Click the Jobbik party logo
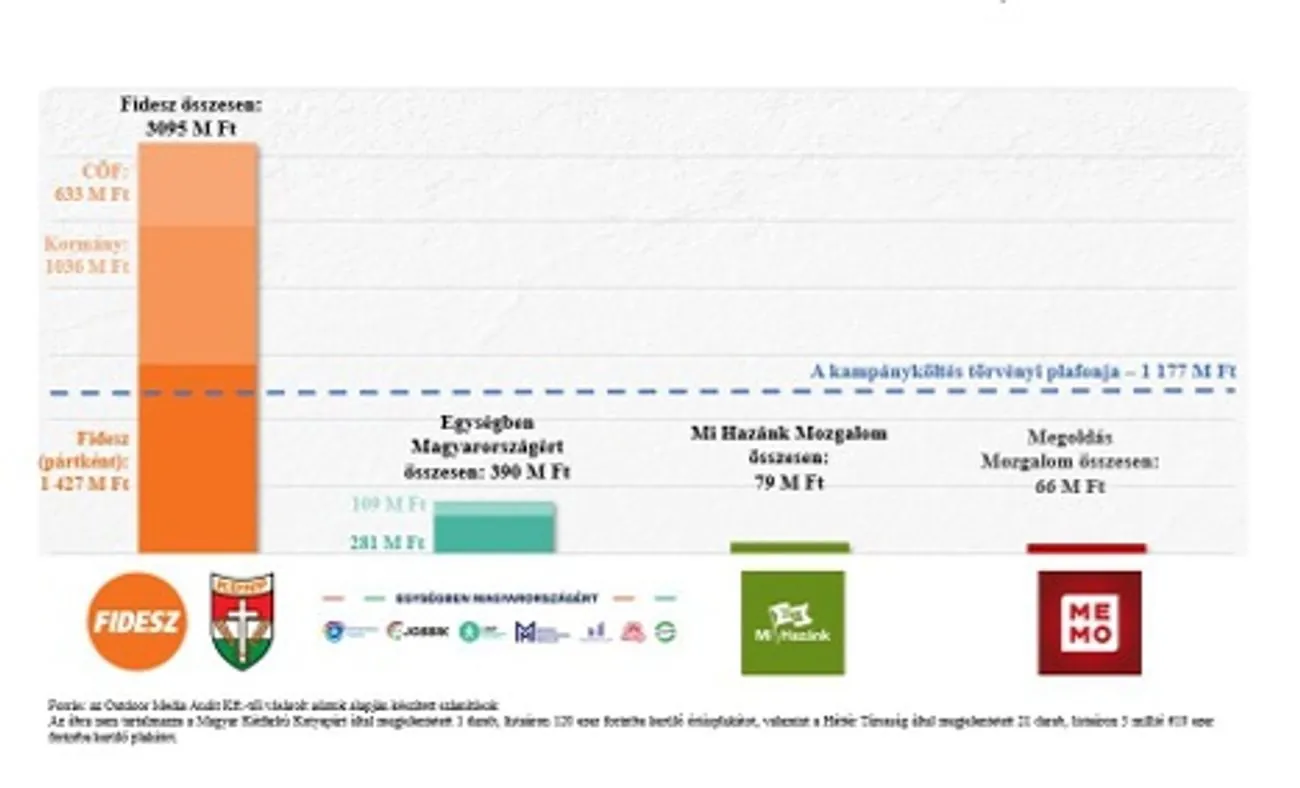1300x788 pixels. 409,632
